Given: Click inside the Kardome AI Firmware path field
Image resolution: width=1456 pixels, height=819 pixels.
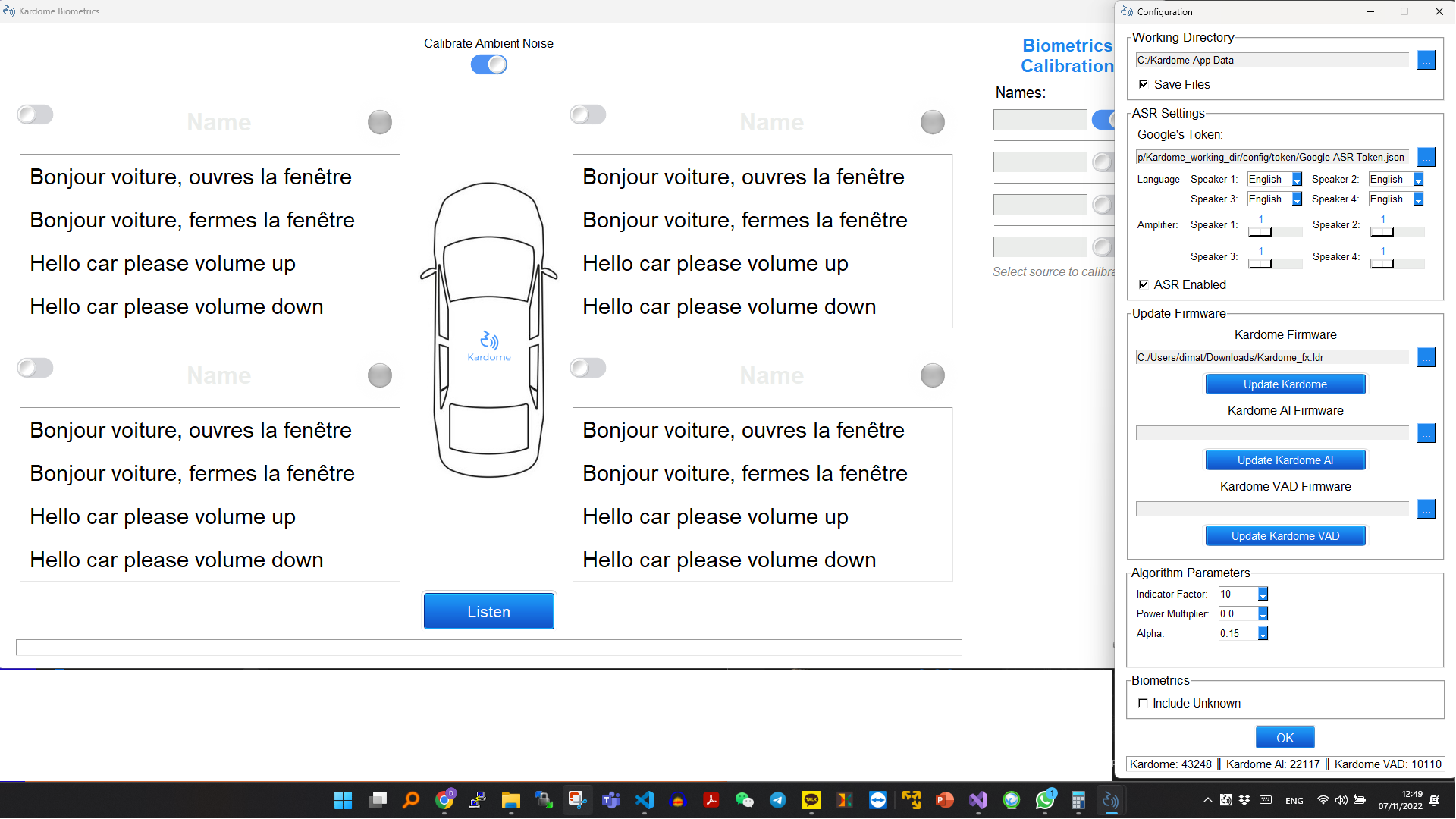Looking at the screenshot, I should 1271,432.
